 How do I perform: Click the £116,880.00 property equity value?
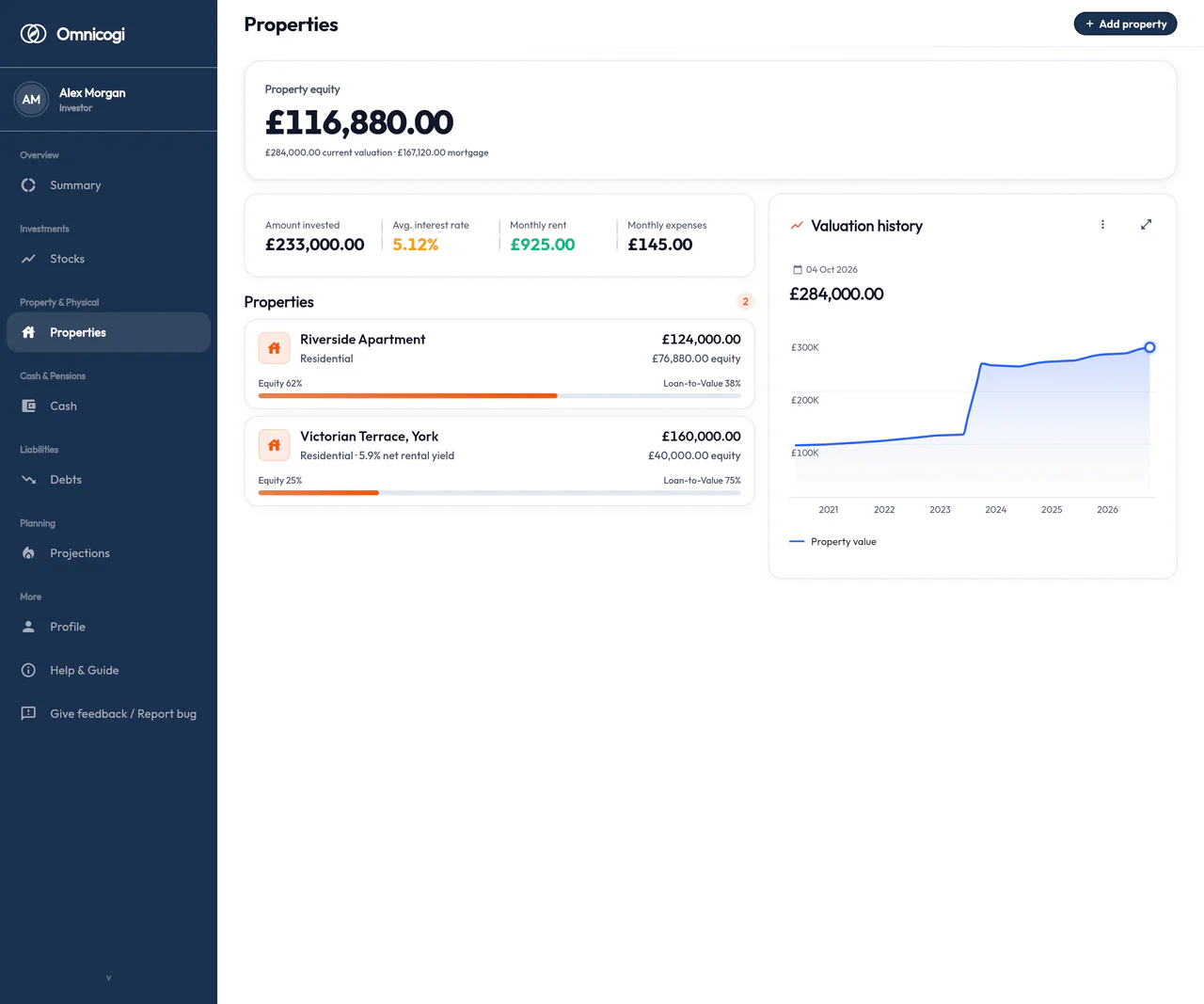(359, 122)
